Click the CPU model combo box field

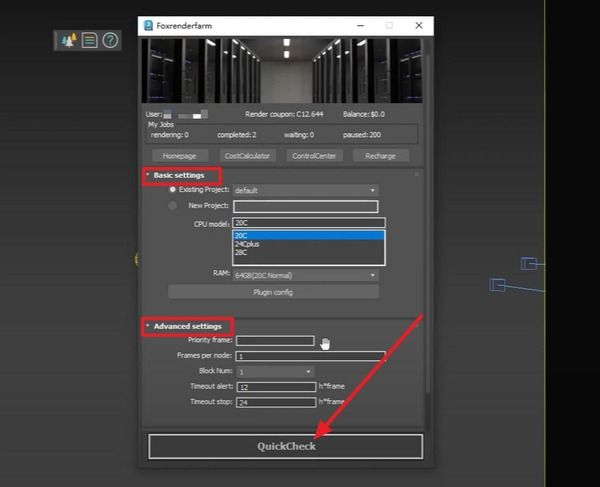coord(309,223)
